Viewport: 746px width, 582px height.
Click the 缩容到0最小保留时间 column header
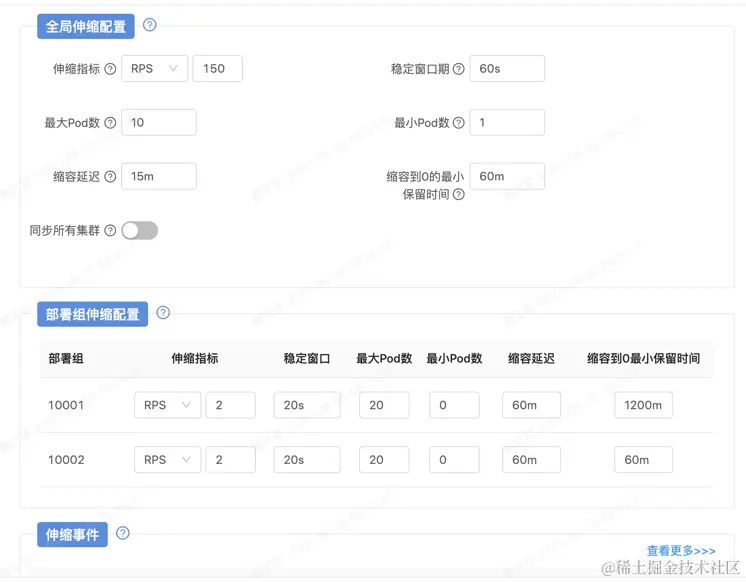pos(643,358)
